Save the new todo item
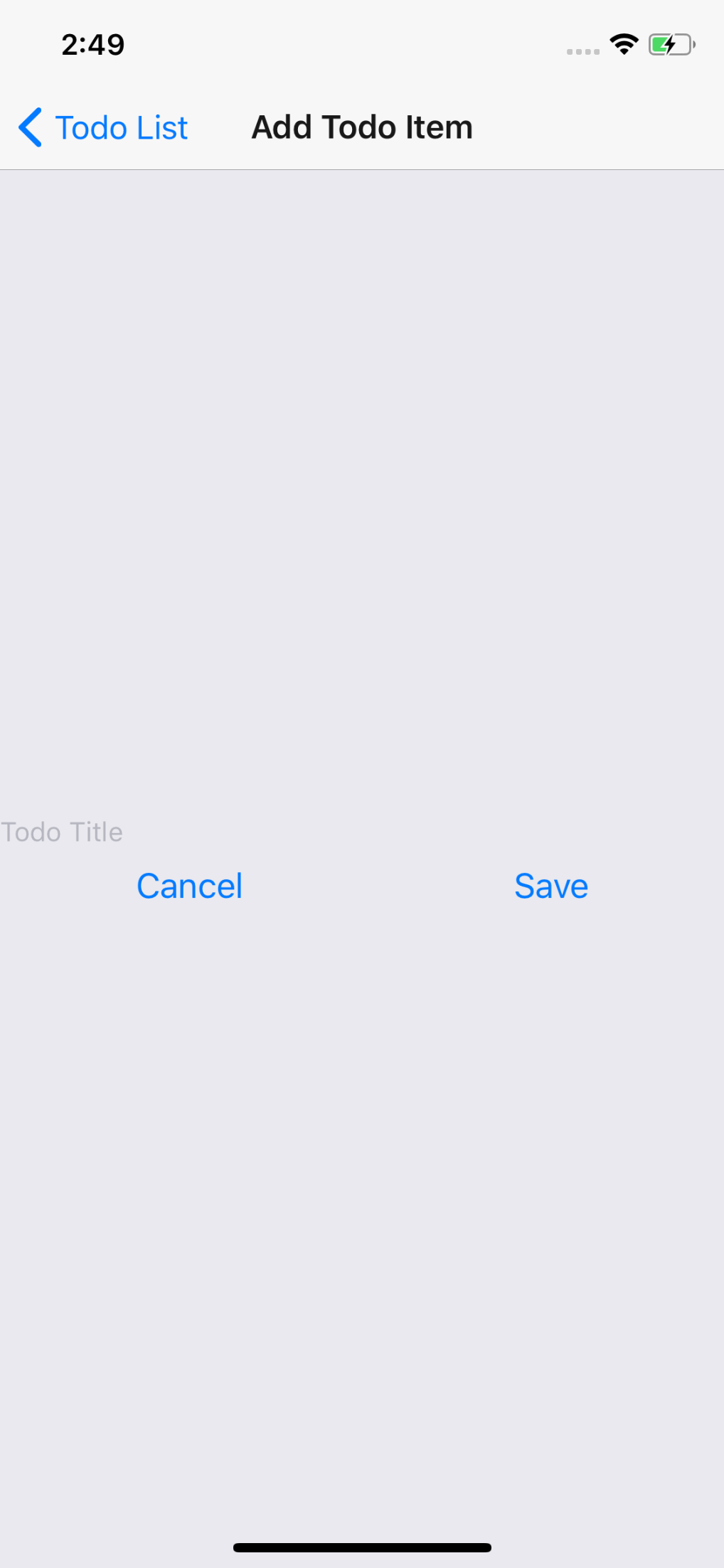724x1568 pixels. click(551, 886)
